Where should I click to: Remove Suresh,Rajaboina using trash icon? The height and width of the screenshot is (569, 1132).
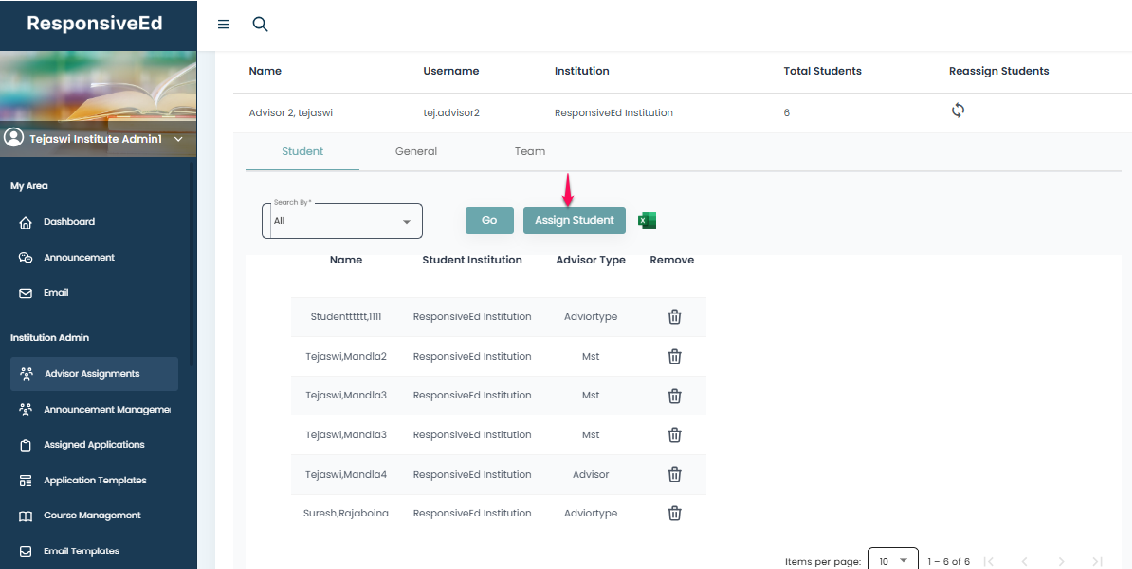click(x=674, y=513)
